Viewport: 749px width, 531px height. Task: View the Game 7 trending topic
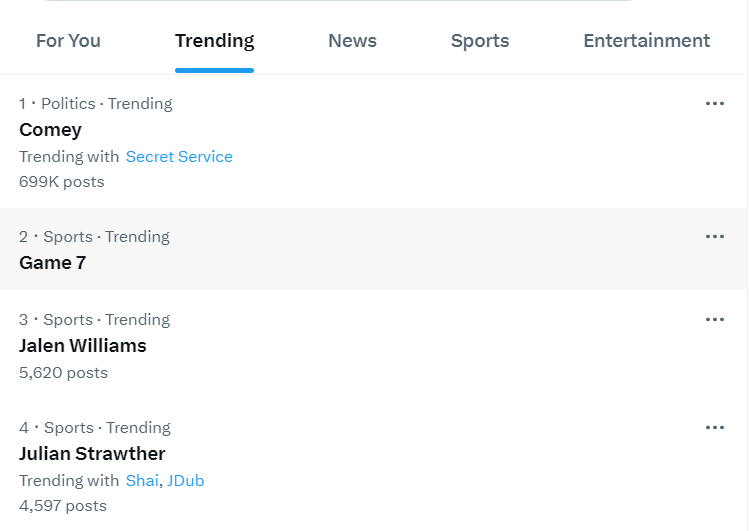click(52, 263)
